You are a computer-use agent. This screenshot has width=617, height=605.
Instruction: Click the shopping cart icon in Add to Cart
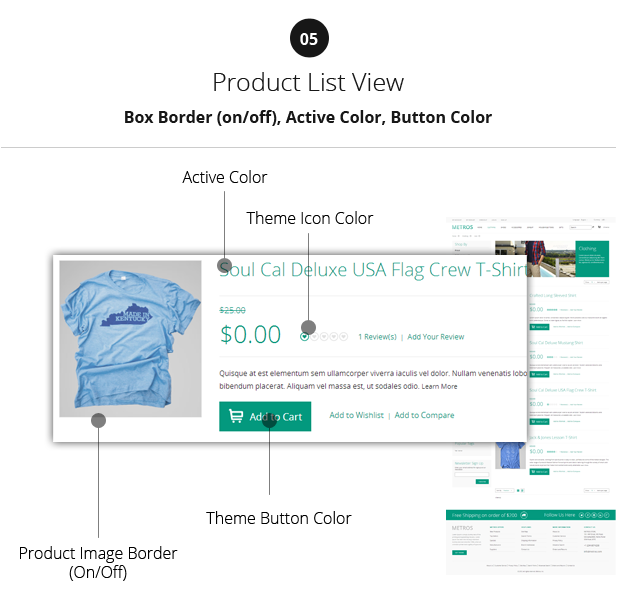(x=236, y=416)
